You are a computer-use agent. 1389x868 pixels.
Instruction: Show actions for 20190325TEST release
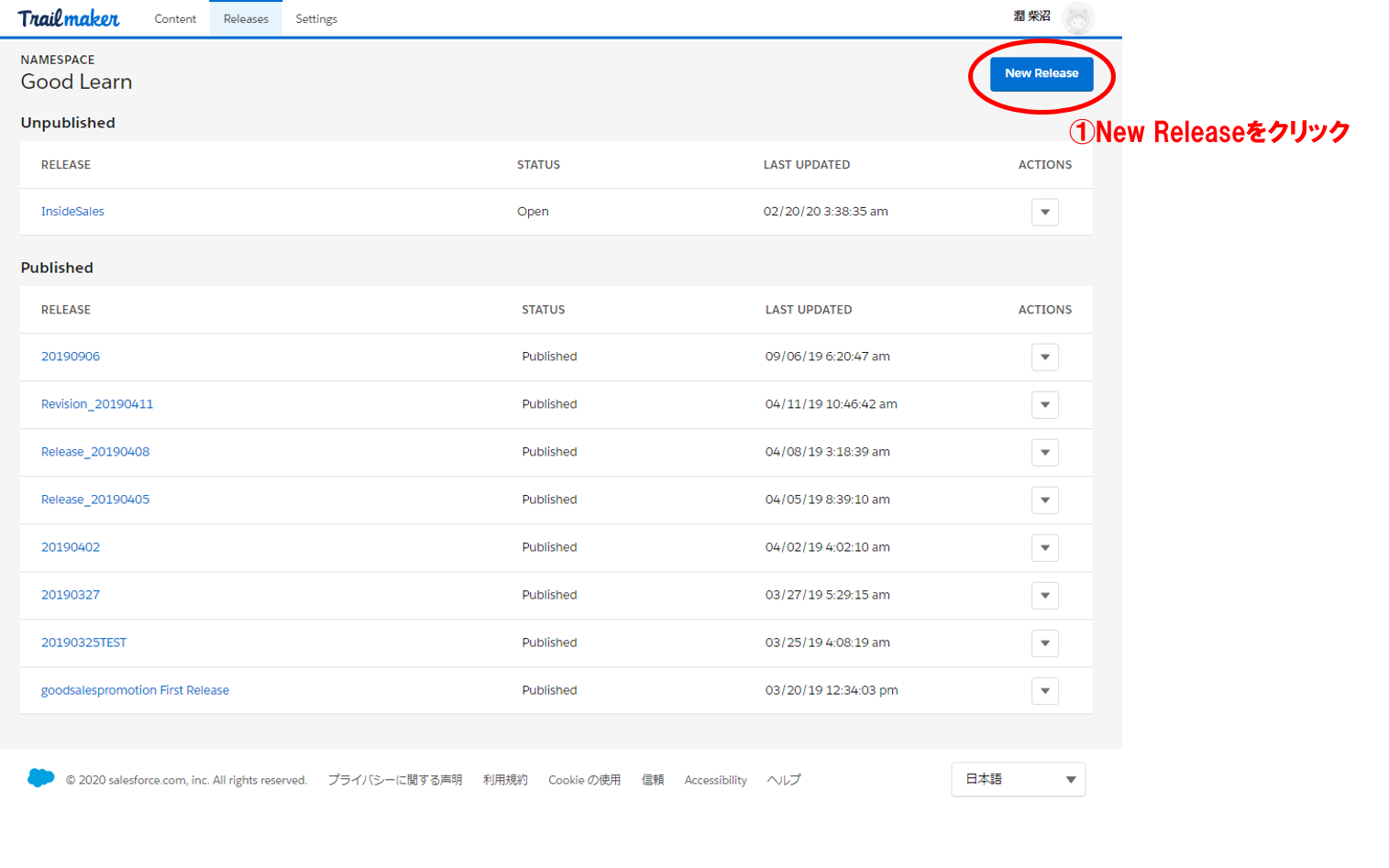1044,643
